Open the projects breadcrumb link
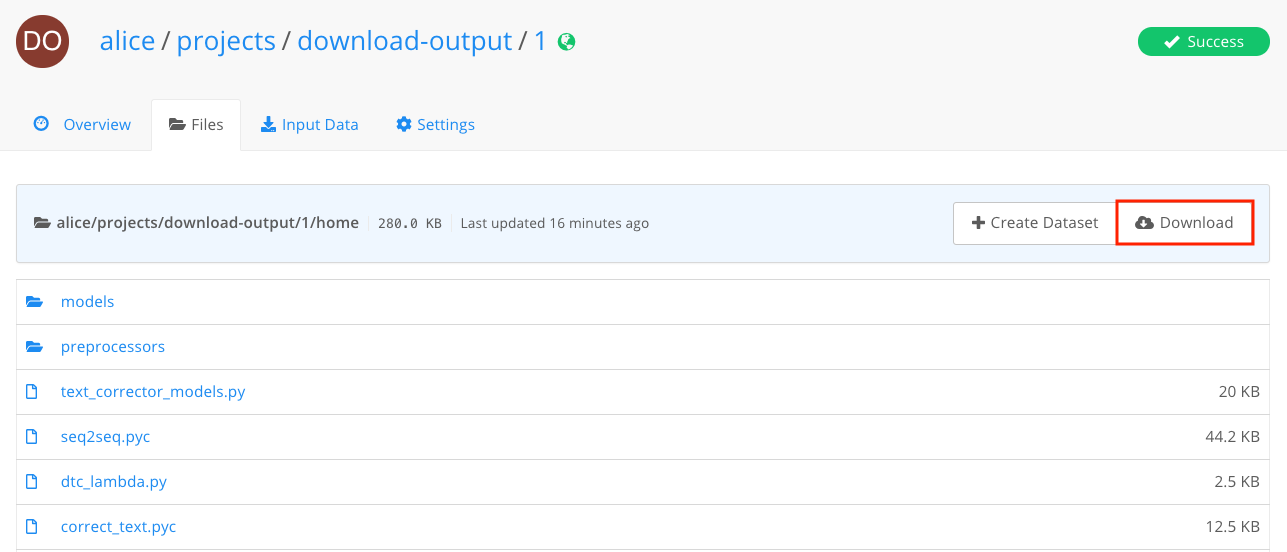The image size is (1287, 552). (226, 41)
